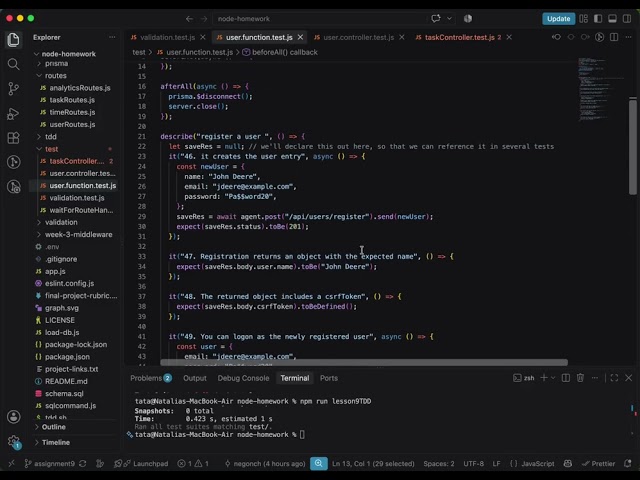Click the new terminal plus icon
Screen dimensions: 640x480
pyautogui.click(x=544, y=378)
